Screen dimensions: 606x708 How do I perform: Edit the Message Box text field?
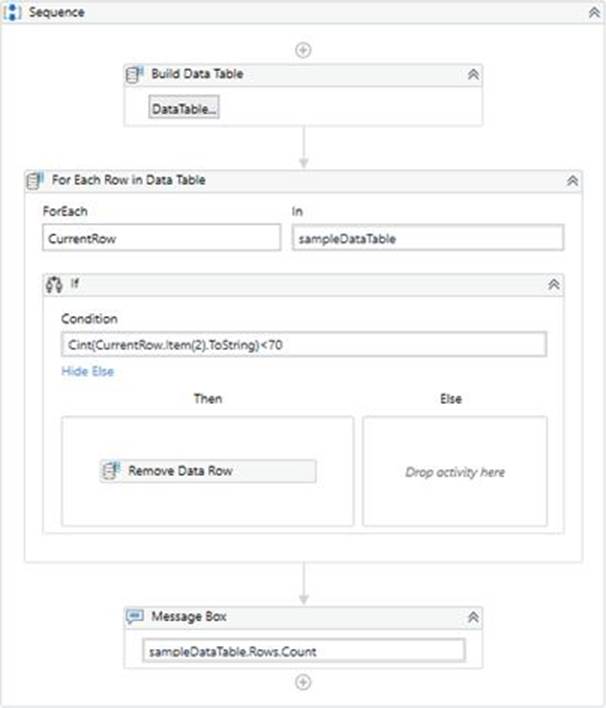pos(303,651)
